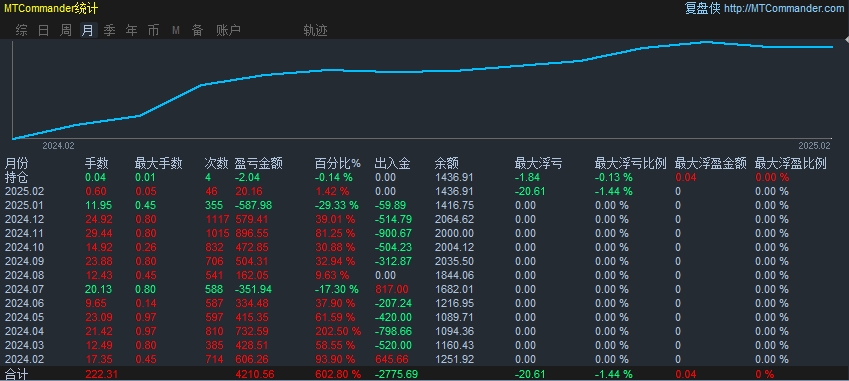The height and width of the screenshot is (381, 849).
Task: Click 2025.02 end label on chart axis
Action: point(814,146)
